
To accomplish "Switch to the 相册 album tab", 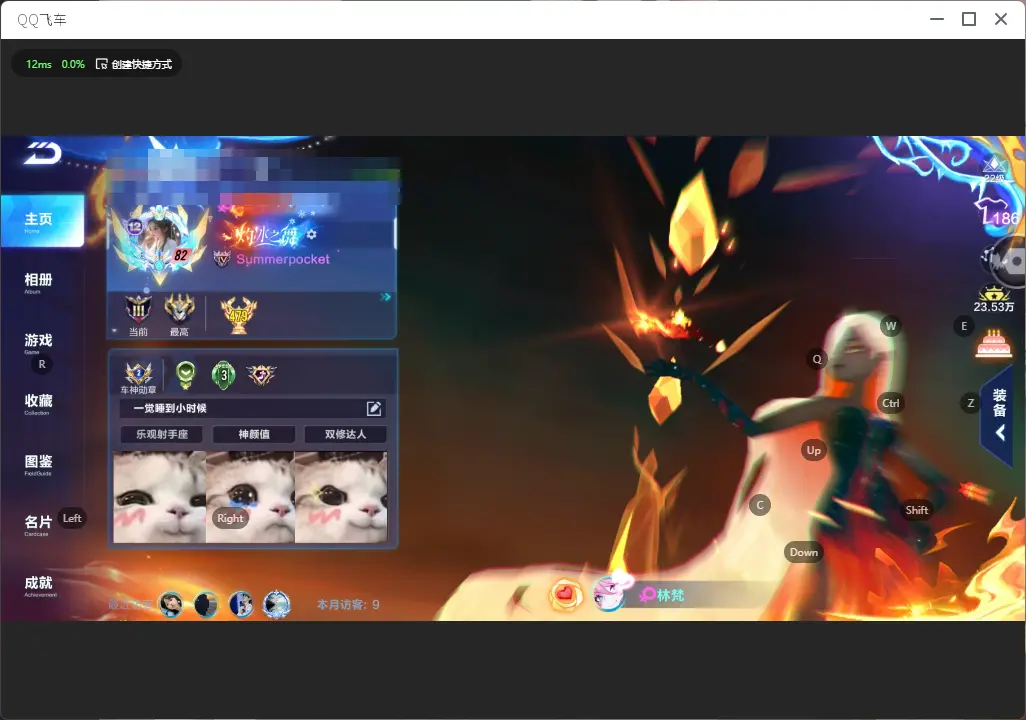I will [x=39, y=283].
